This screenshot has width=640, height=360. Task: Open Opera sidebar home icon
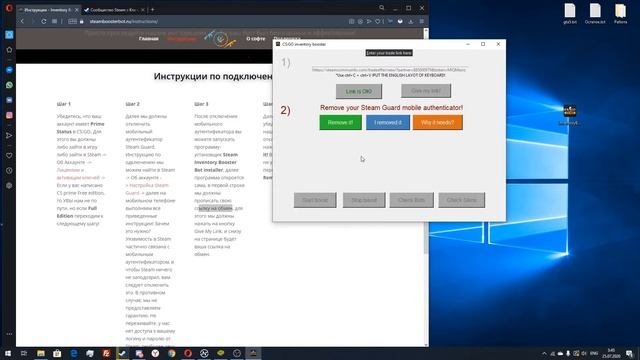pos(9,50)
